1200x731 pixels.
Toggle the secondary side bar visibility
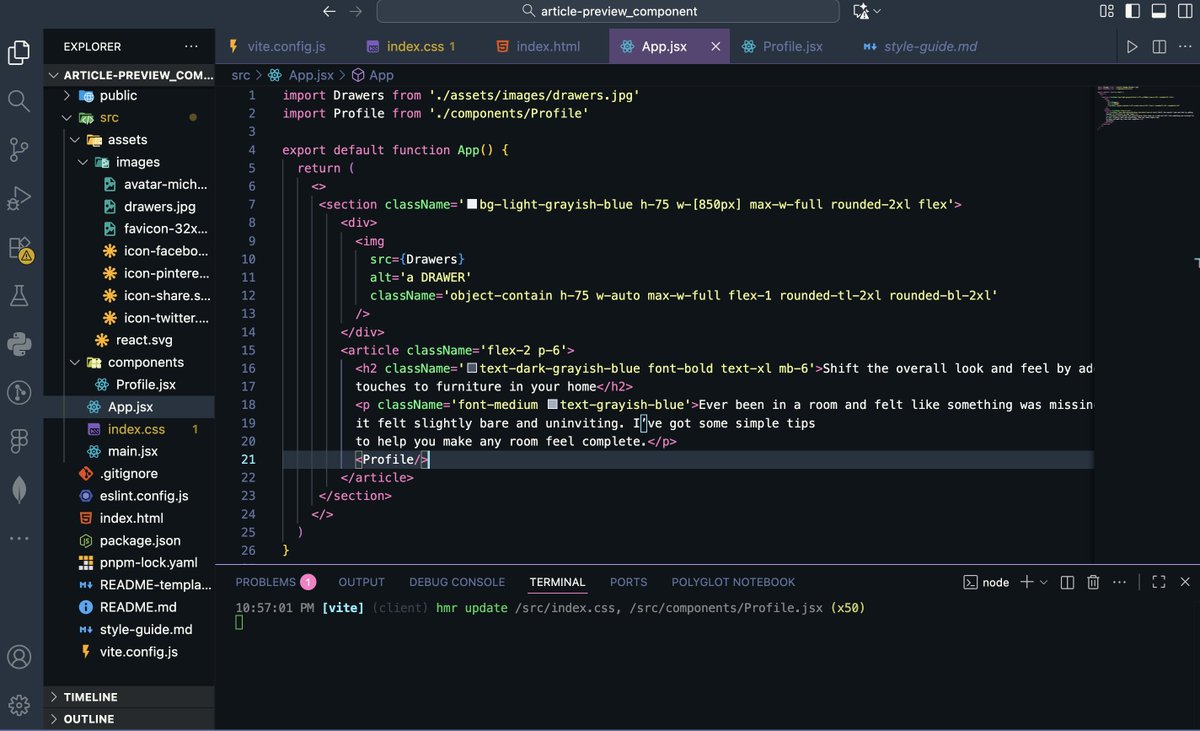(1184, 11)
